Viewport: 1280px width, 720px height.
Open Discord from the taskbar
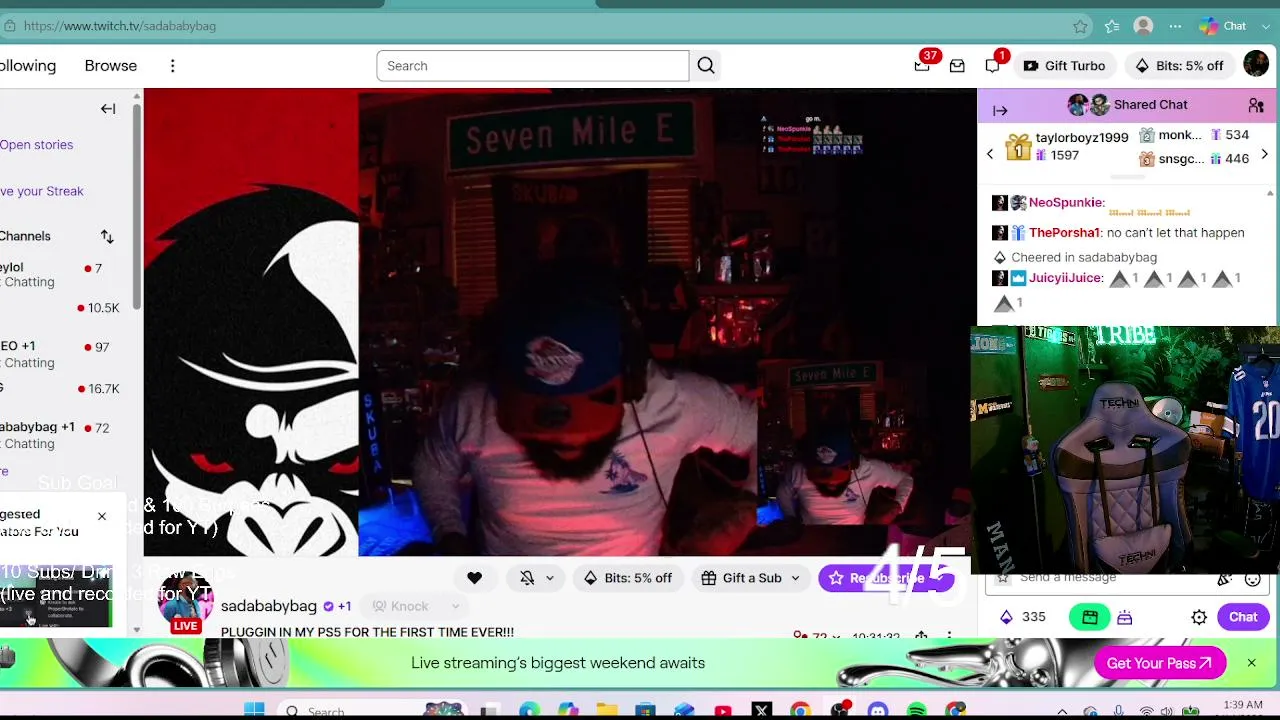(x=878, y=711)
